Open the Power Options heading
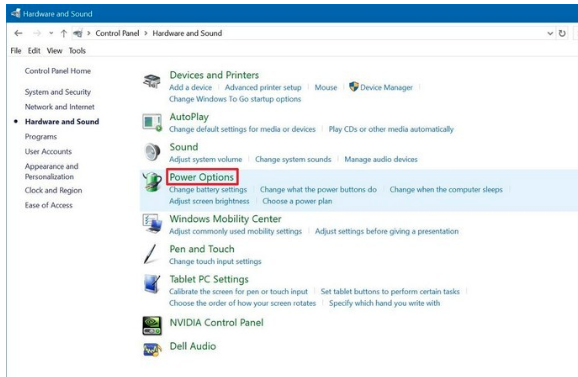The image size is (578, 377). [202, 177]
